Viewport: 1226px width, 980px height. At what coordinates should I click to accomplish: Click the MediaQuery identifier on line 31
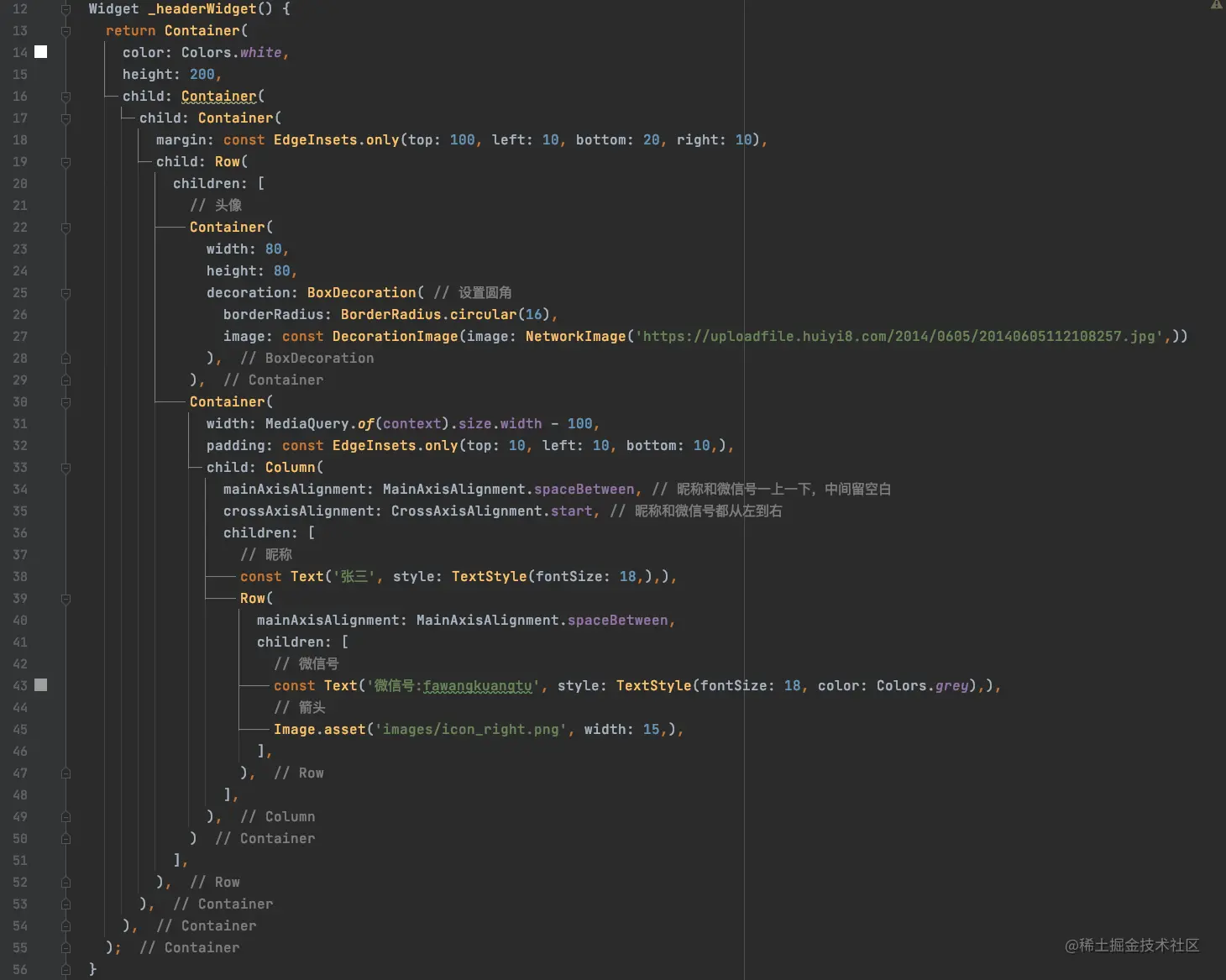(306, 424)
